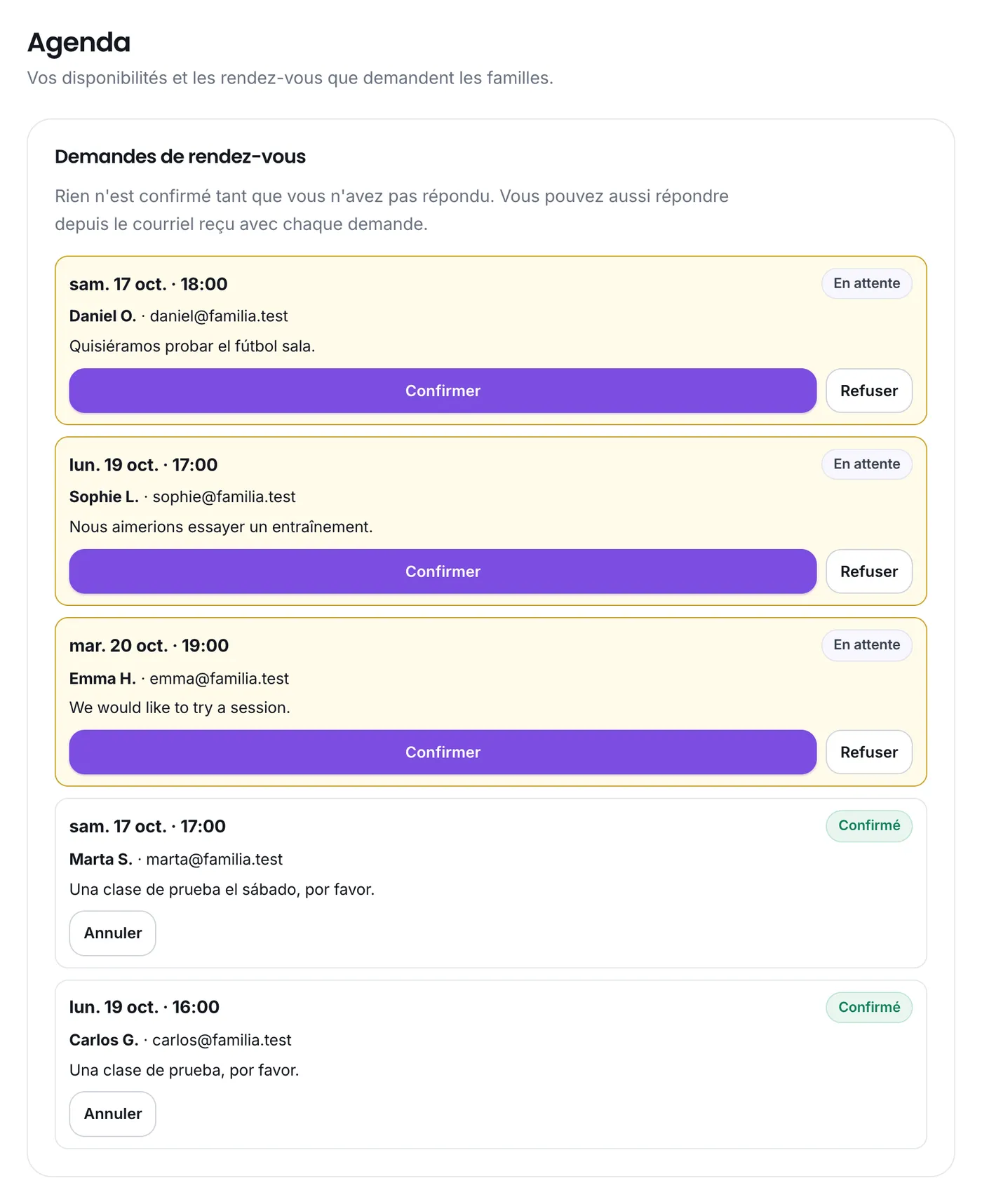
Task: Refuse Sophie L.'s appointment request
Action: click(869, 571)
